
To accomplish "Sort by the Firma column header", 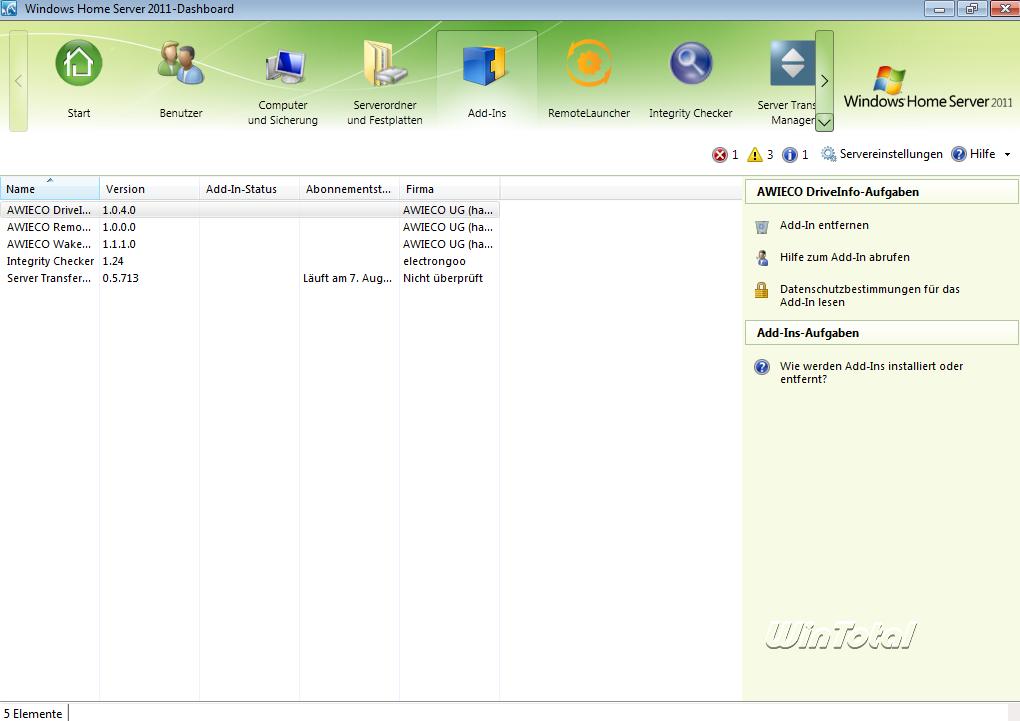I will (450, 189).
